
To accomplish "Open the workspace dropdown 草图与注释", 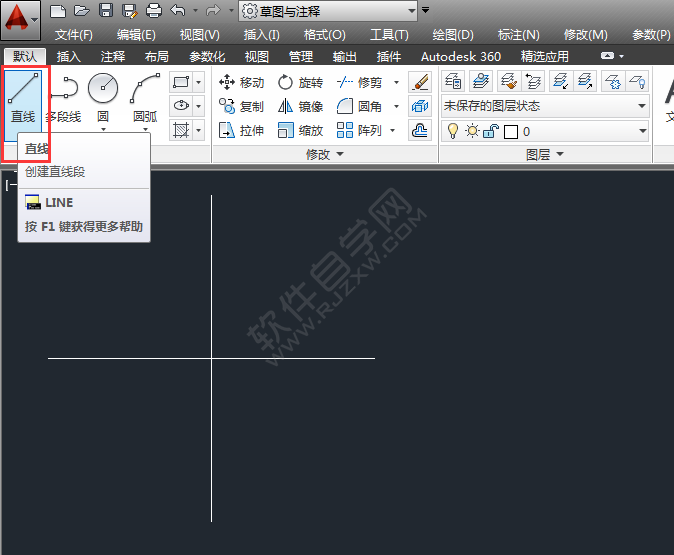I will 328,11.
